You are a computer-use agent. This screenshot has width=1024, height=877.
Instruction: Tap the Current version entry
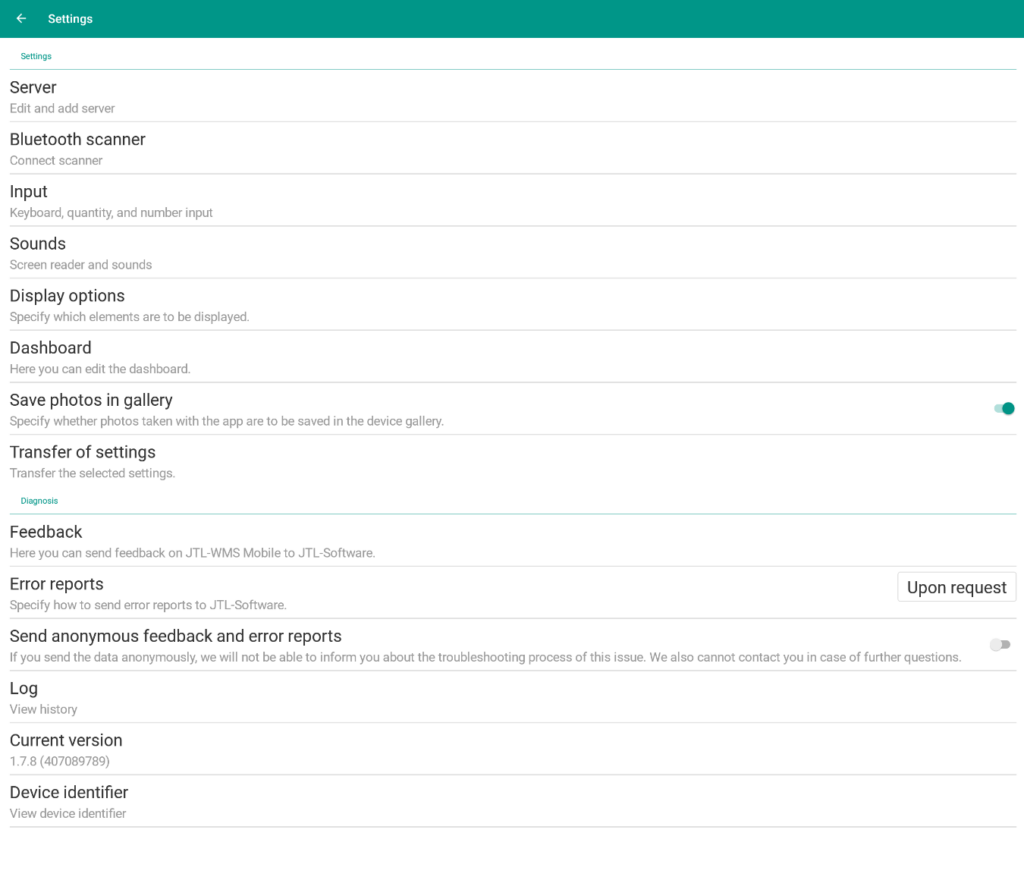(66, 740)
